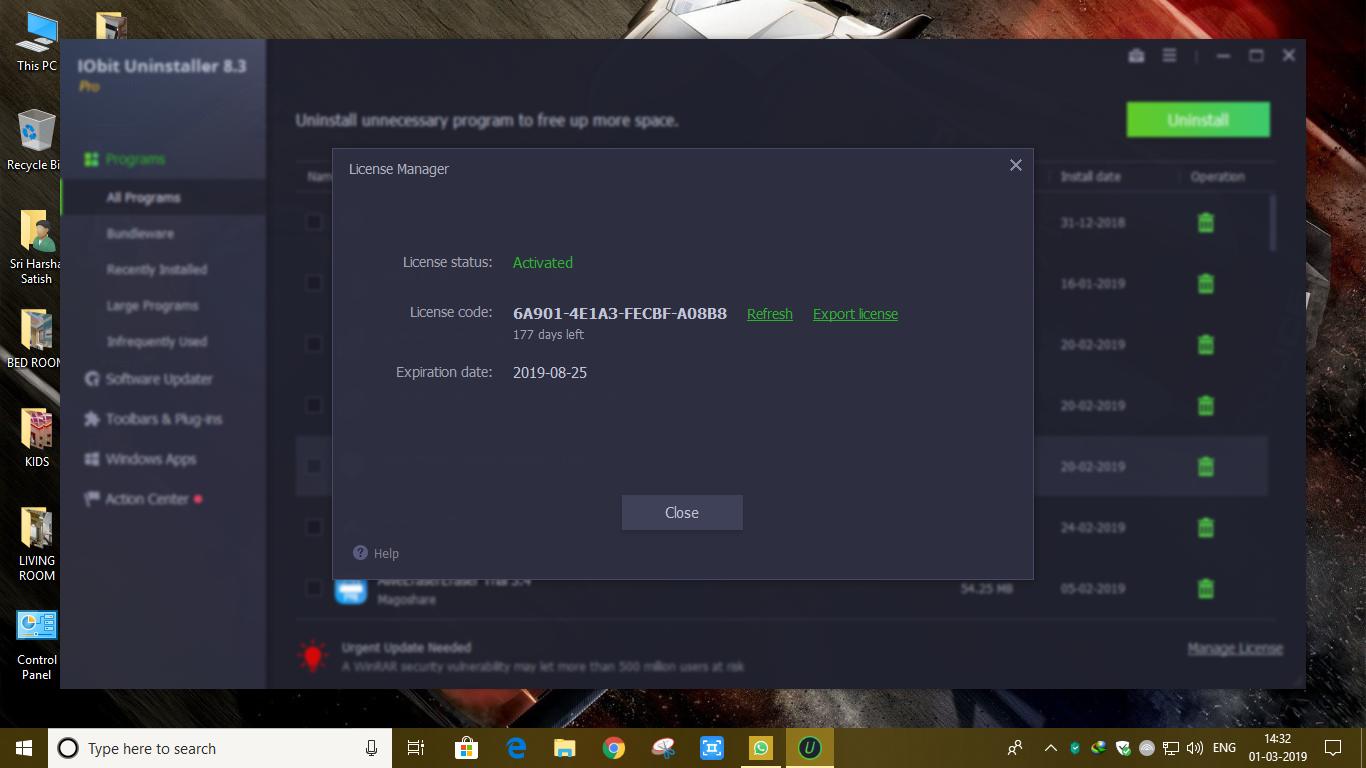Click the IObit Uninstaller taskbar icon
1366x768 pixels.
click(x=810, y=748)
